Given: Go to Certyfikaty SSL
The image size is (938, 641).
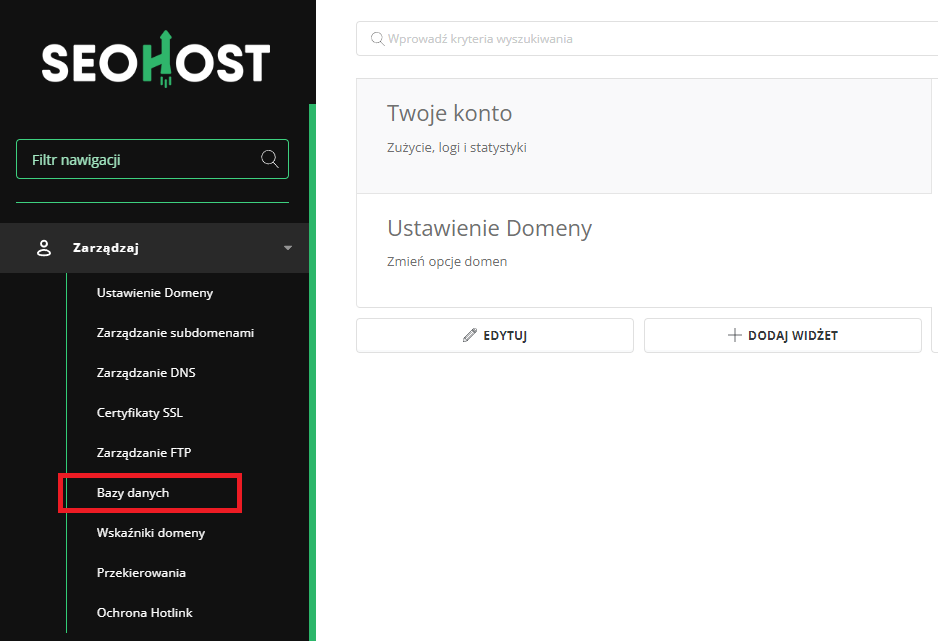Looking at the screenshot, I should pyautogui.click(x=140, y=413).
